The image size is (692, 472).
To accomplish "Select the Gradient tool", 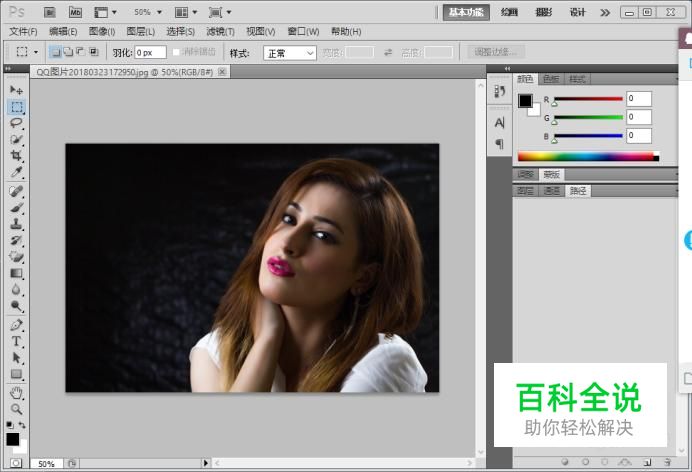I will (x=16, y=273).
